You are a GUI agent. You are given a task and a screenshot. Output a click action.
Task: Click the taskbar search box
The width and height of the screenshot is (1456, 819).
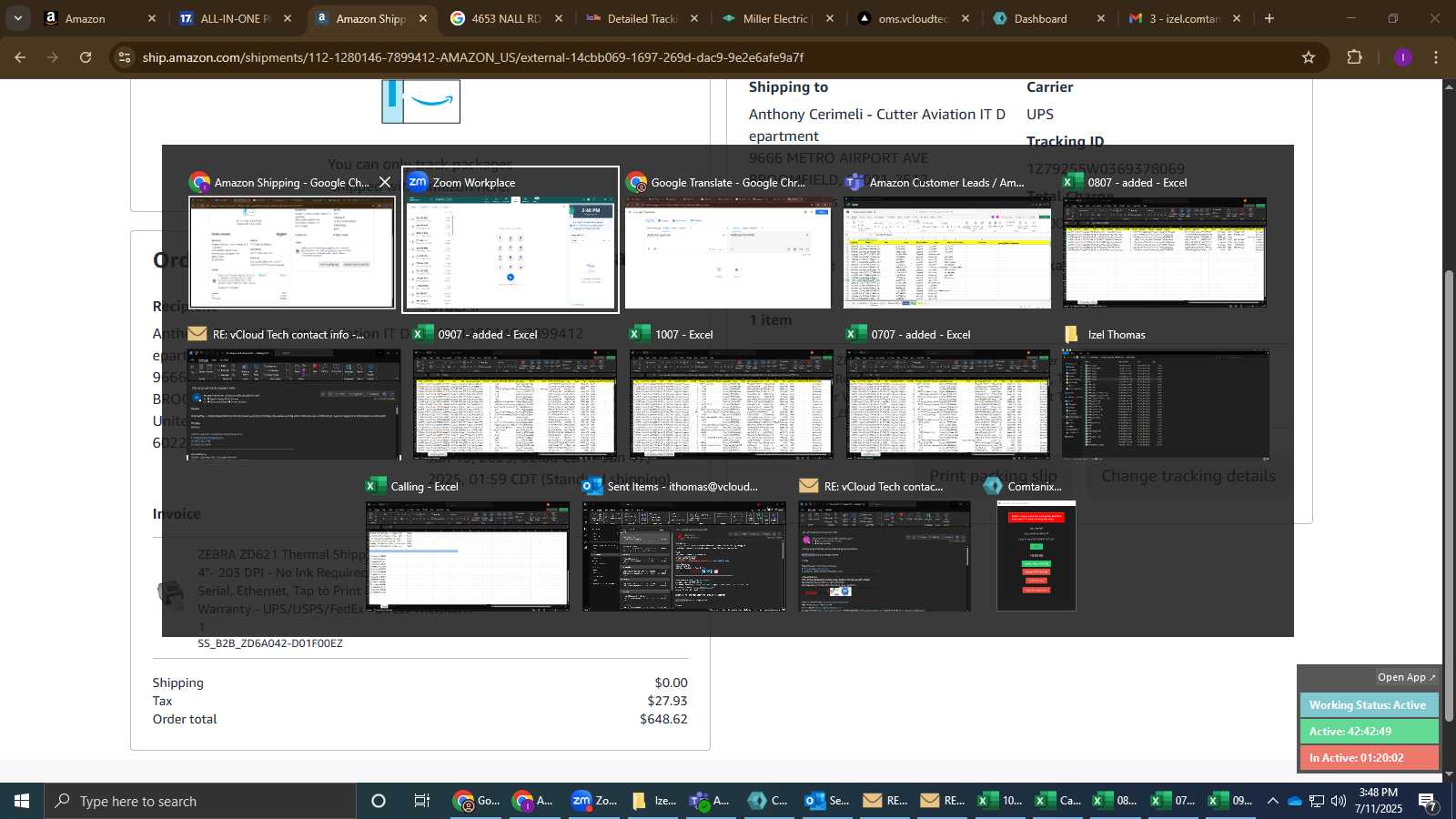coord(200,801)
